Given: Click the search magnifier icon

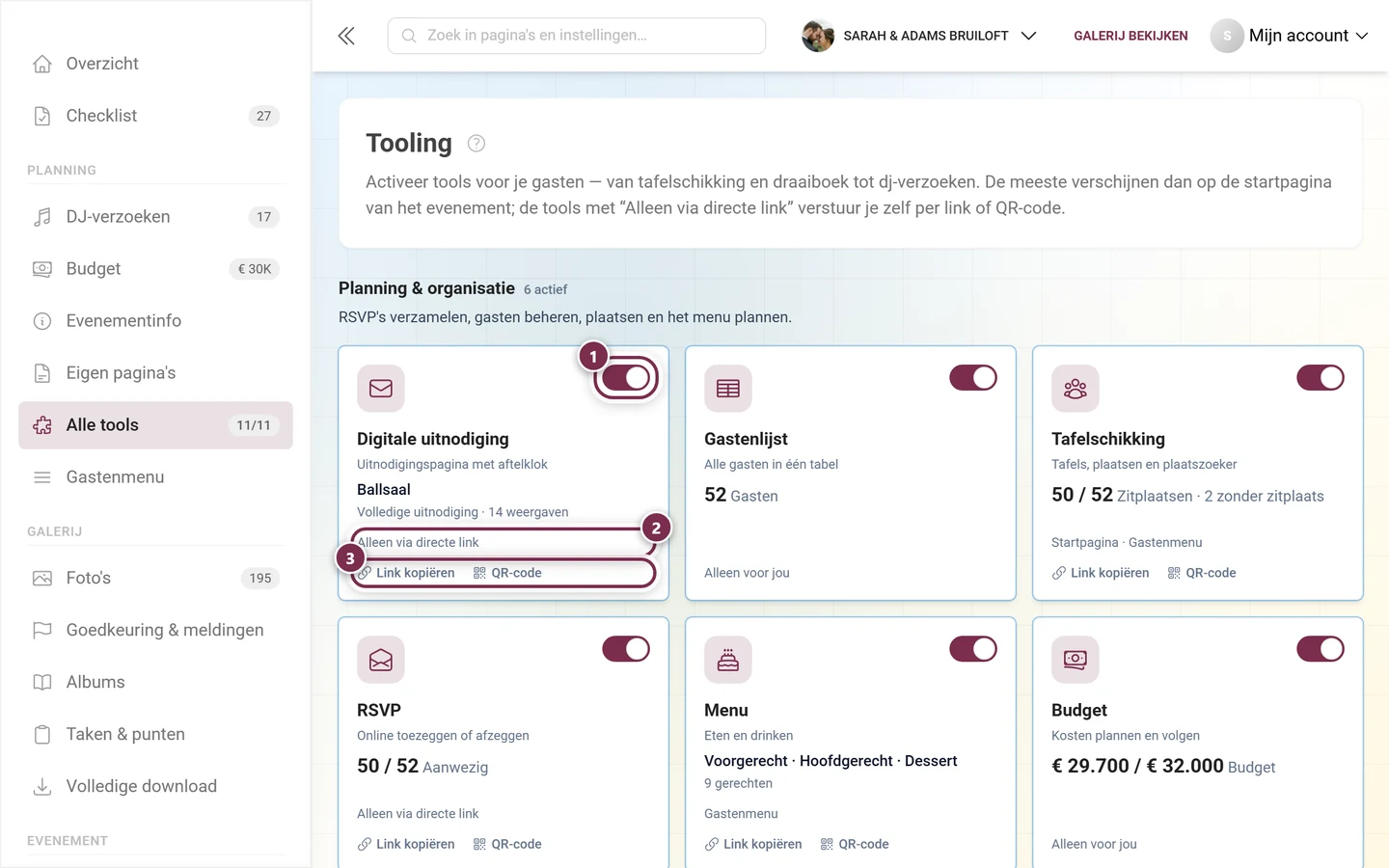Looking at the screenshot, I should point(409,36).
